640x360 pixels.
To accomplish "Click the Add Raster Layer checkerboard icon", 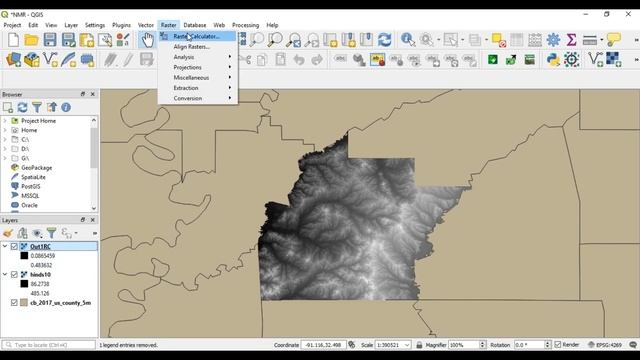I will [613, 60].
